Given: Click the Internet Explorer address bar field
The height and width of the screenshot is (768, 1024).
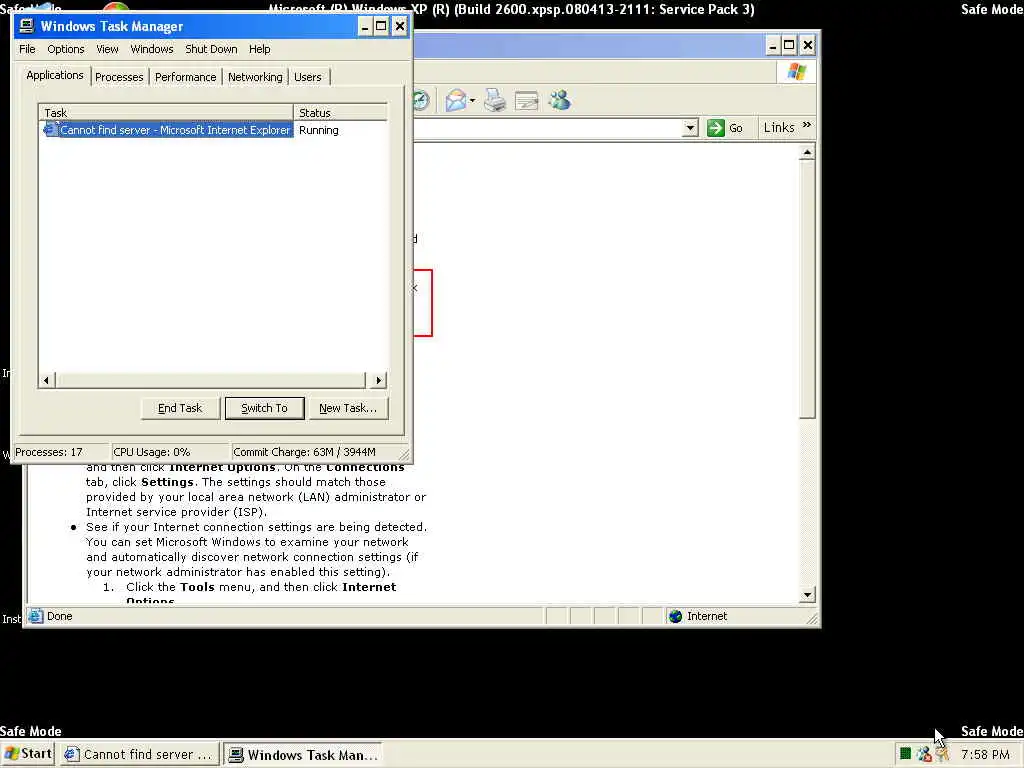Looking at the screenshot, I should tap(547, 128).
